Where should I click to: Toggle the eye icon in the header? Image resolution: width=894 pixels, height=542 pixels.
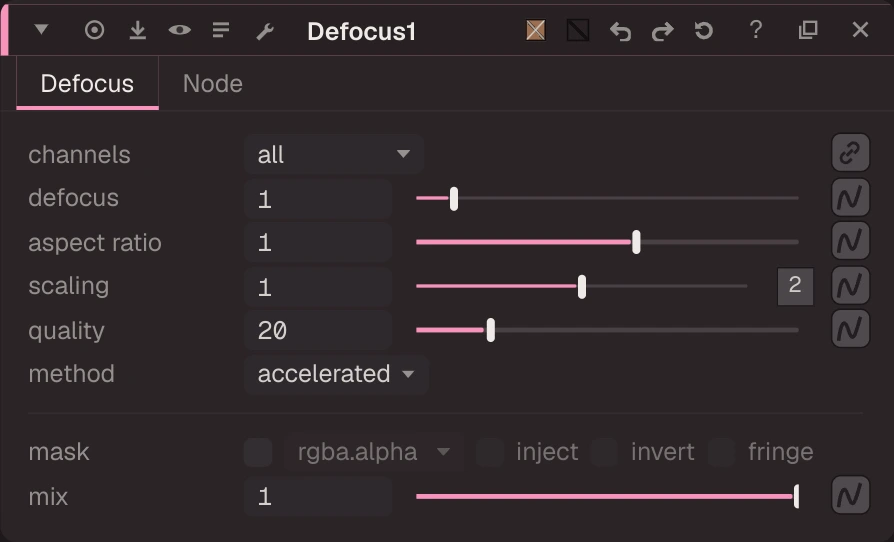click(180, 30)
